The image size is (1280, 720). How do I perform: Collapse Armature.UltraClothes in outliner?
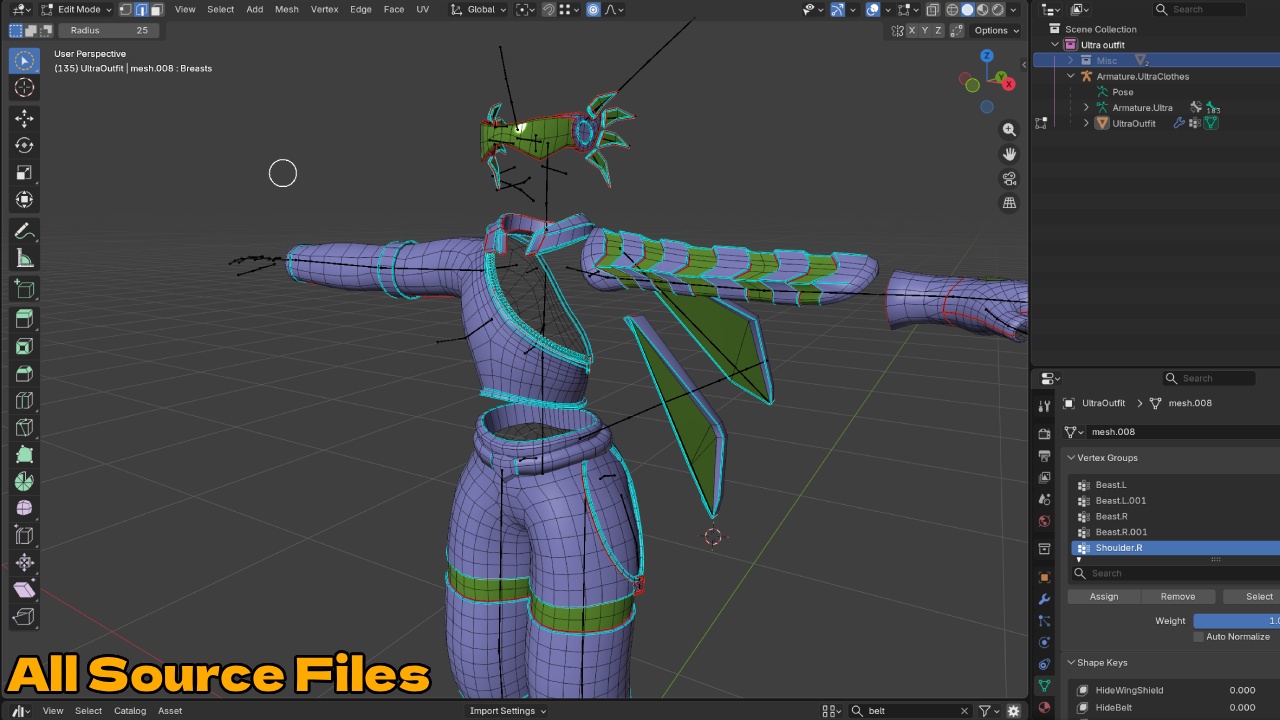(1070, 76)
